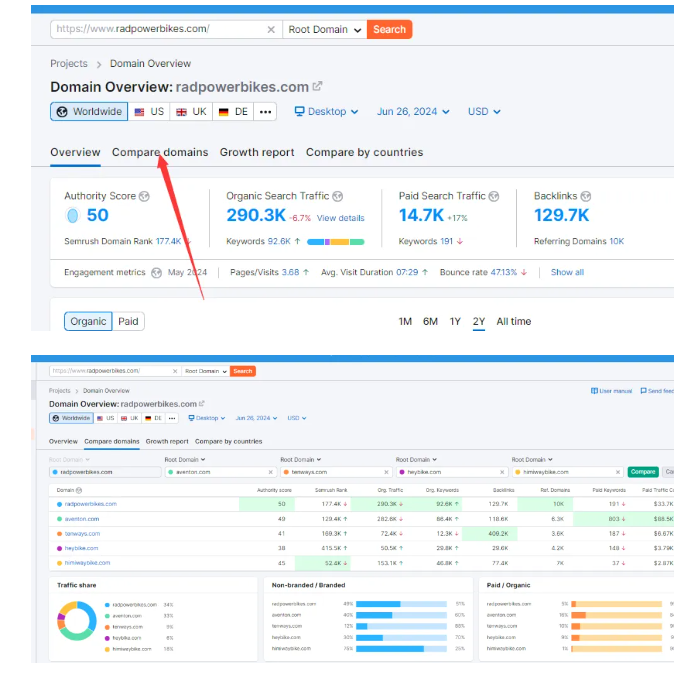Image resolution: width=692 pixels, height=674 pixels.
Task: Click orange Search button in top screenshot
Action: (x=389, y=30)
